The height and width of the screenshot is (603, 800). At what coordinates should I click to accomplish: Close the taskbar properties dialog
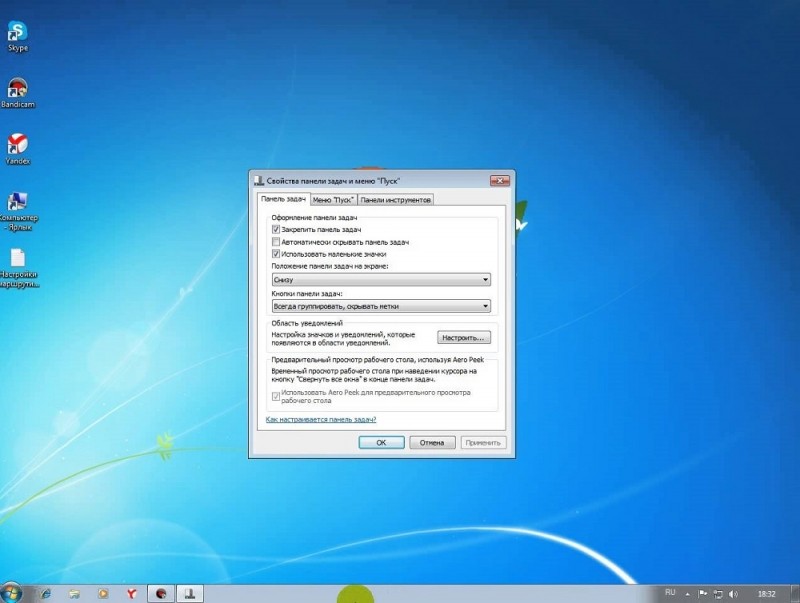point(500,181)
